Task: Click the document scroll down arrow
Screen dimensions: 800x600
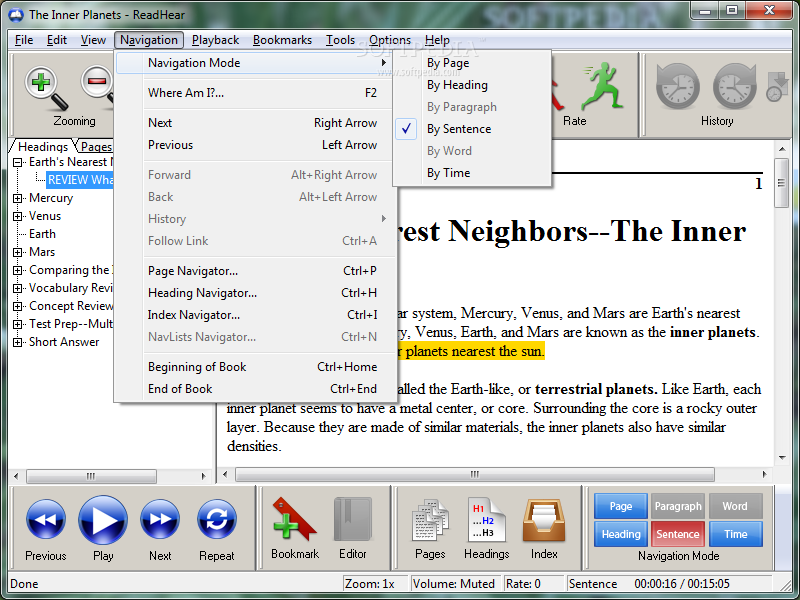Action: tap(782, 458)
